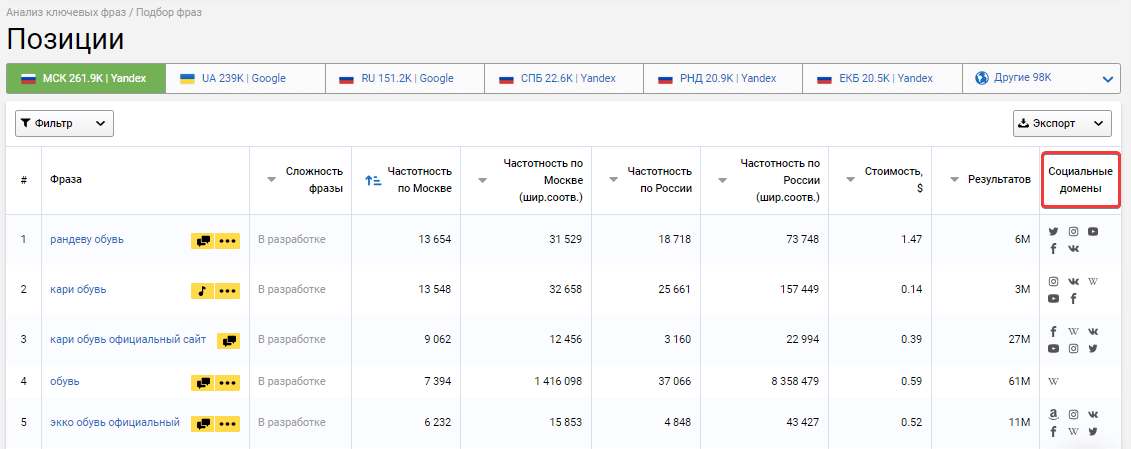Click the value 1 416 098
The image size is (1131, 449).
[x=558, y=381]
